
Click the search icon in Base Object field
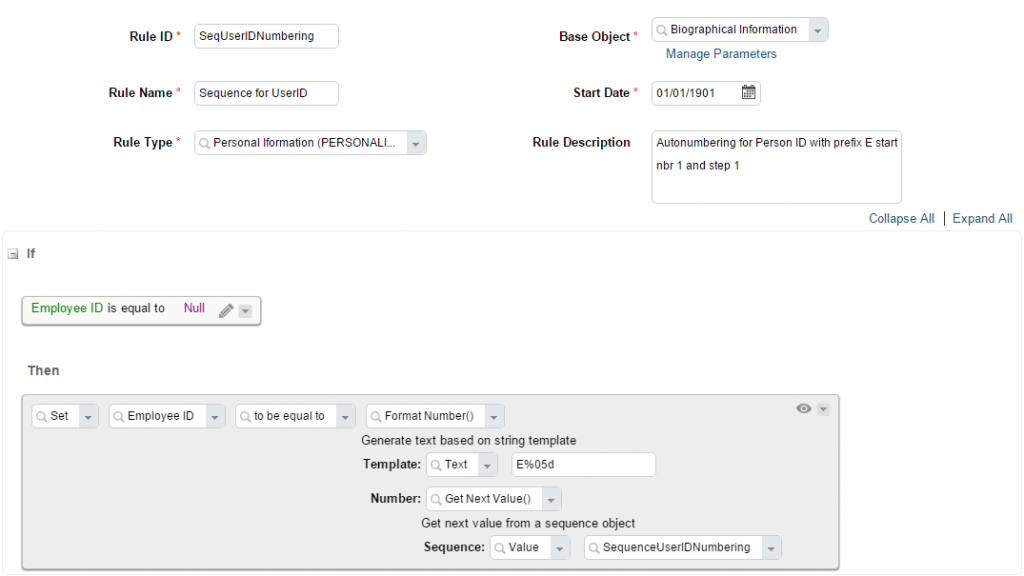pos(662,30)
